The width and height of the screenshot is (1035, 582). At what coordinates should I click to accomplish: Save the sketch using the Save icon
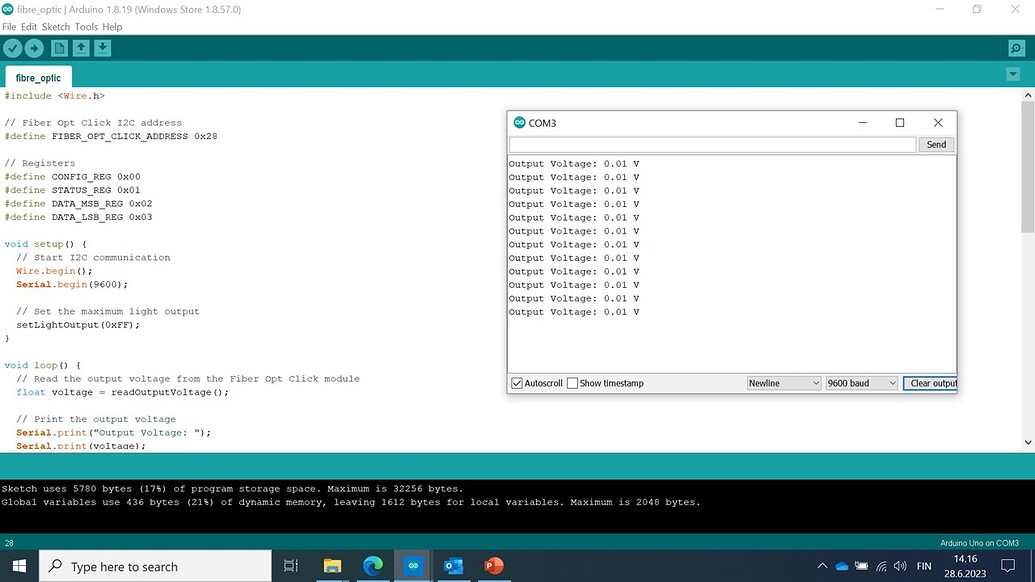pyautogui.click(x=103, y=47)
